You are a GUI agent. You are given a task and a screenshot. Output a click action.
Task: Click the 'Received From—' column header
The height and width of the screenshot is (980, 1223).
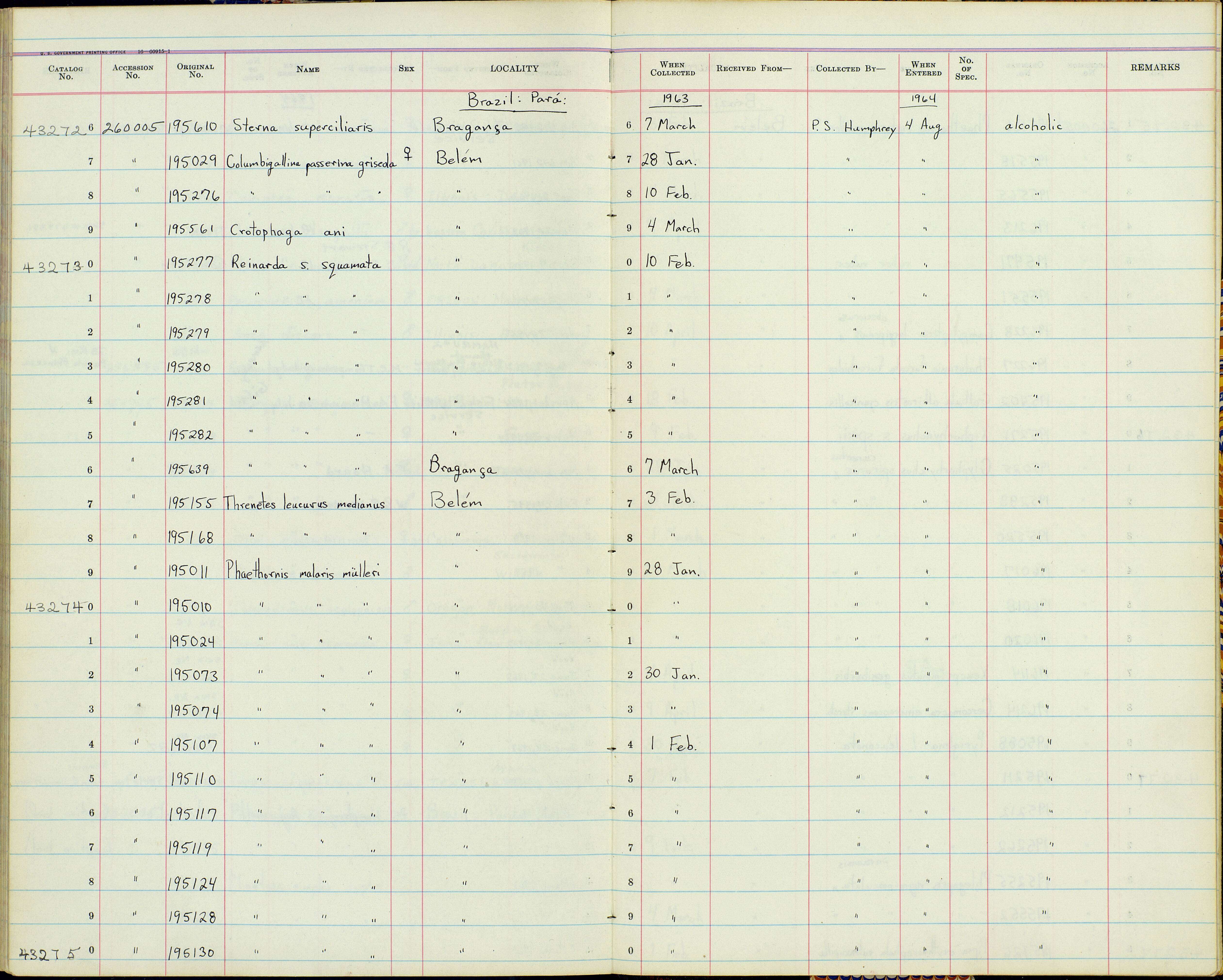[753, 69]
